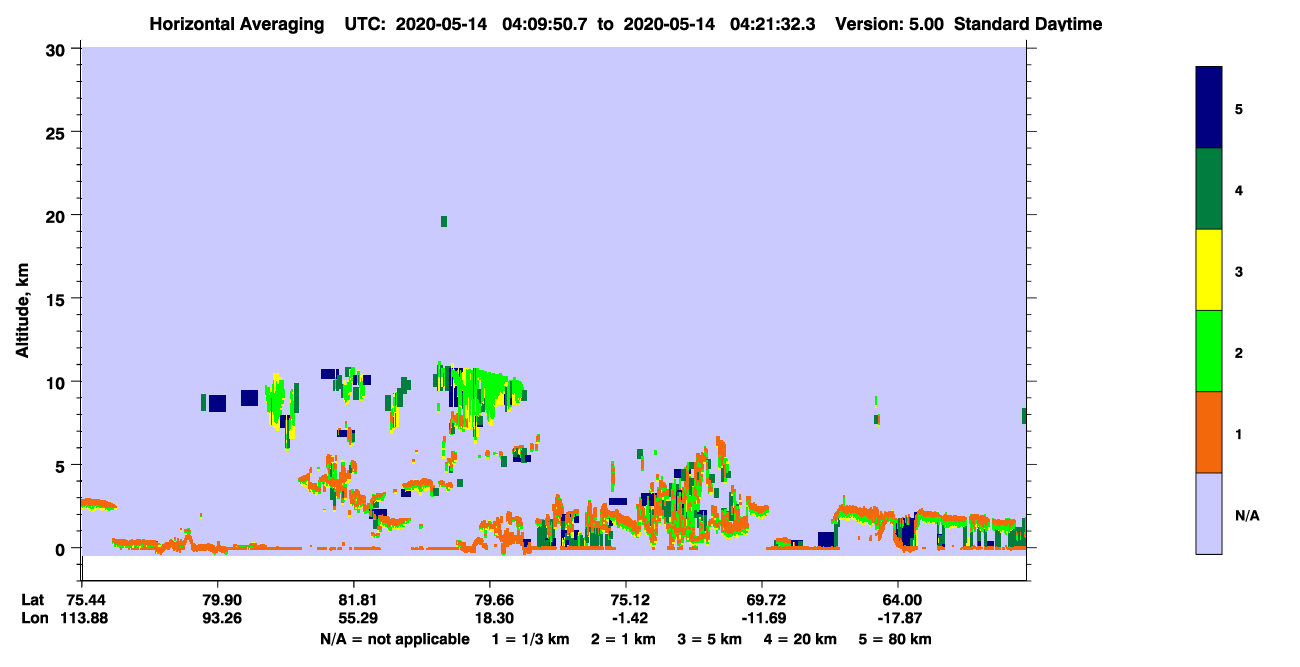Click the dark blue colorbar segment labeled 5
The image size is (1300, 667).
point(1209,108)
